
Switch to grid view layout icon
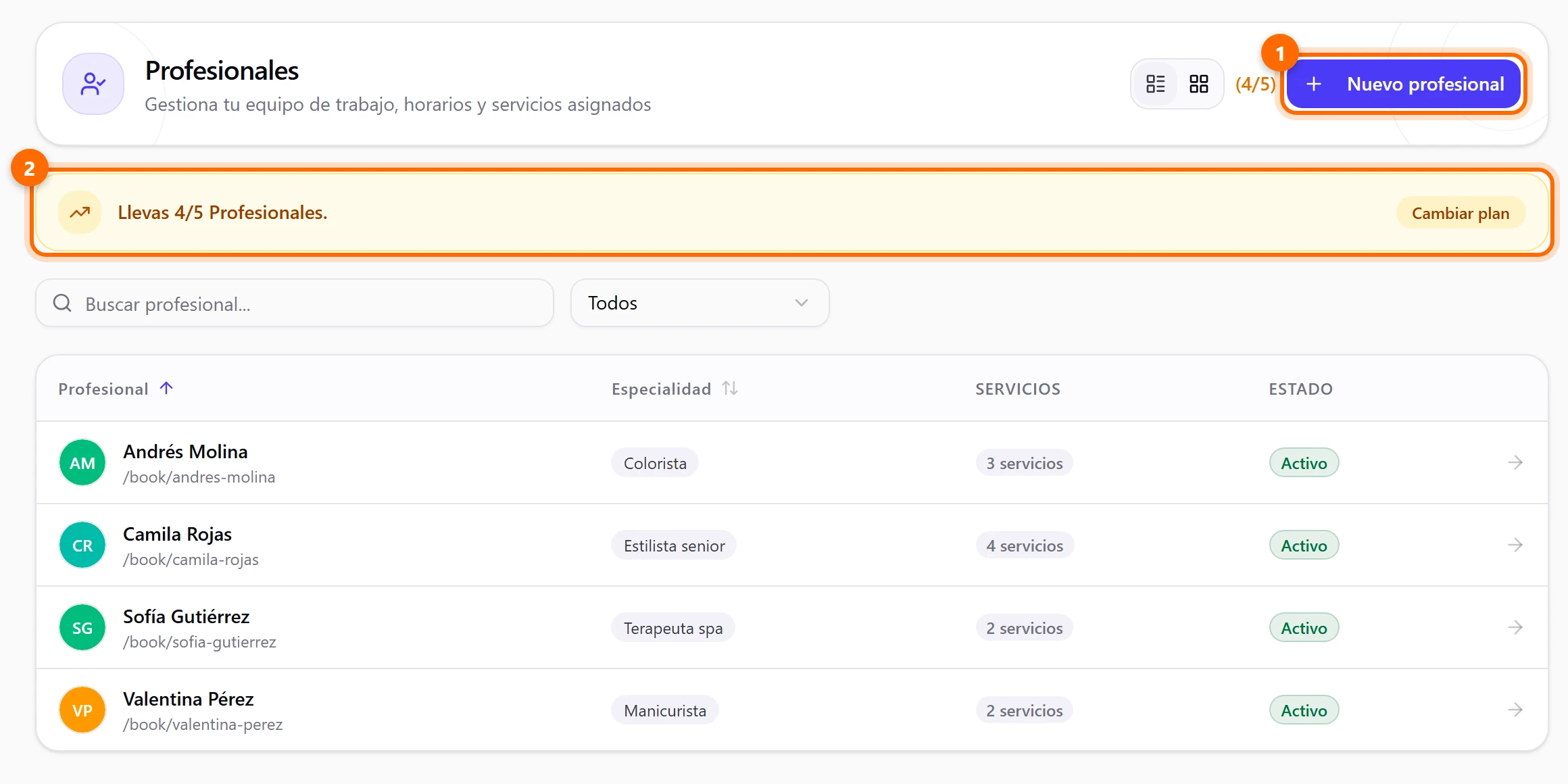coord(1199,84)
